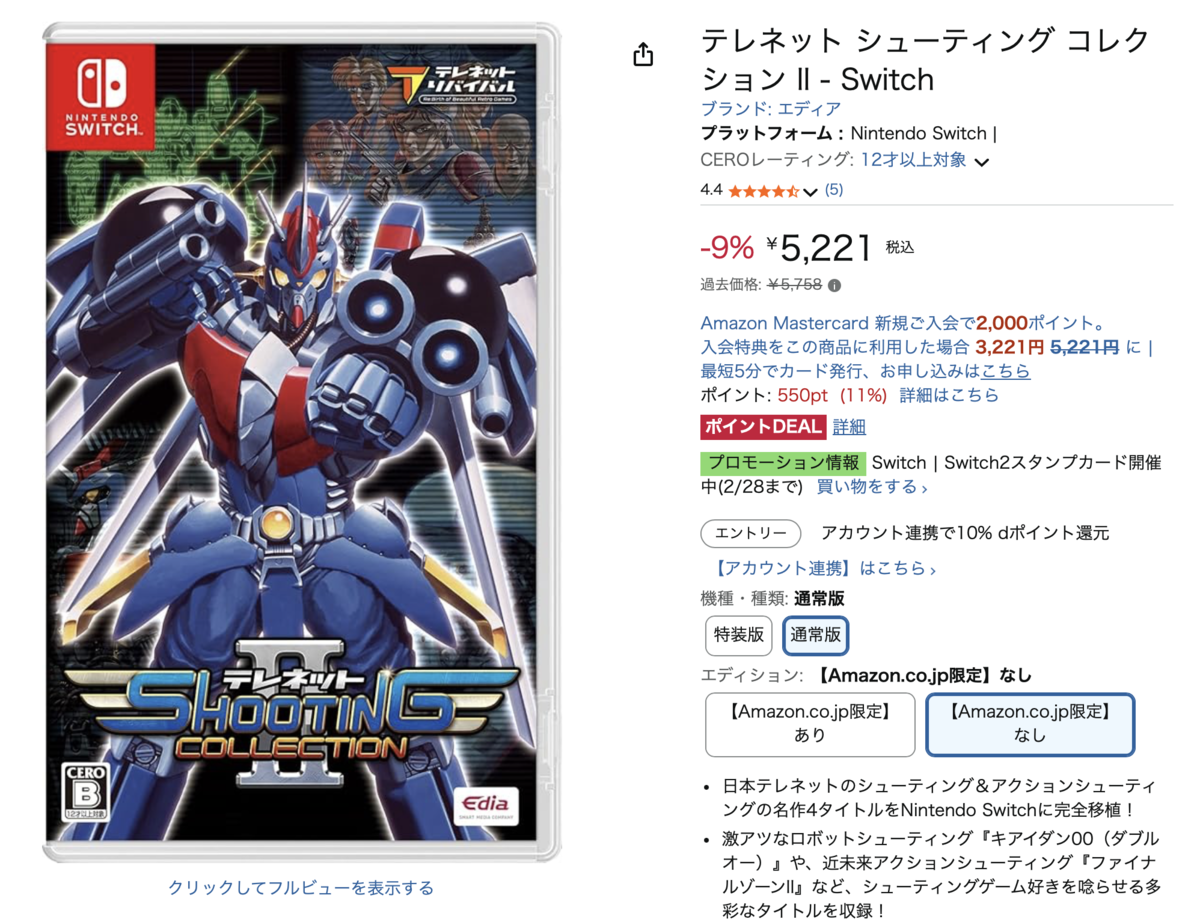Choose the Amazon.co.jp限定 あり edition
This screenshot has width=1200, height=922.
coord(810,724)
